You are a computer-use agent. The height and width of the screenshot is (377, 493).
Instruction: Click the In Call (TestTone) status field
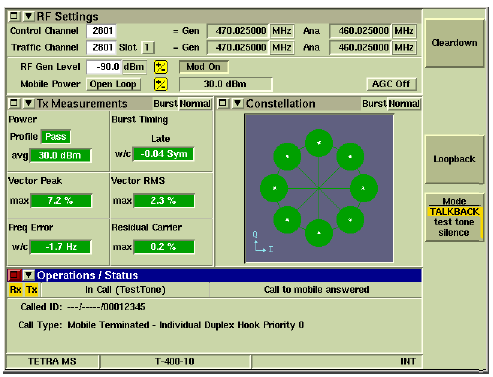coord(125,290)
